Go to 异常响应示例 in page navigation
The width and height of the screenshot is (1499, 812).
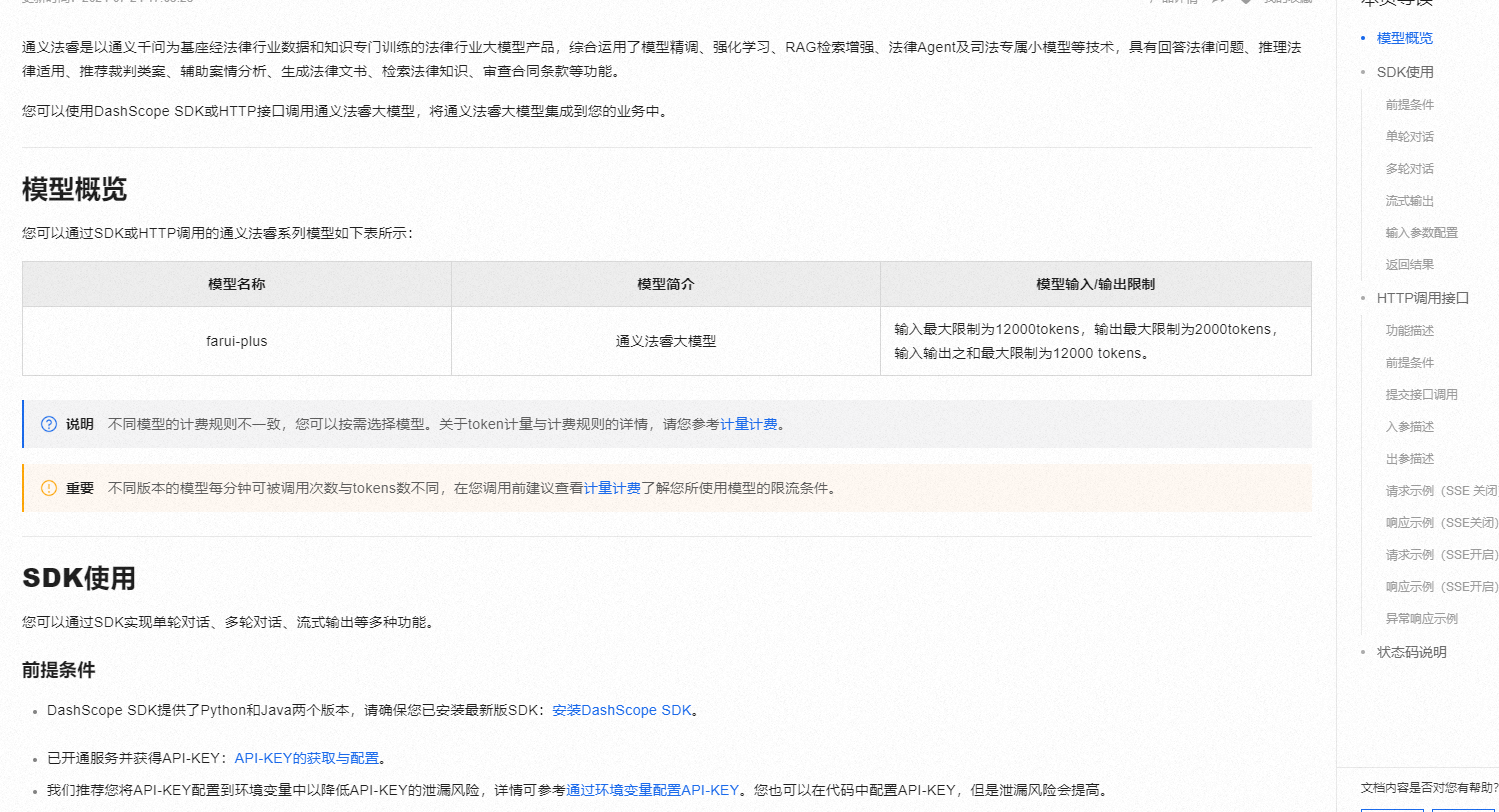[x=1422, y=618]
